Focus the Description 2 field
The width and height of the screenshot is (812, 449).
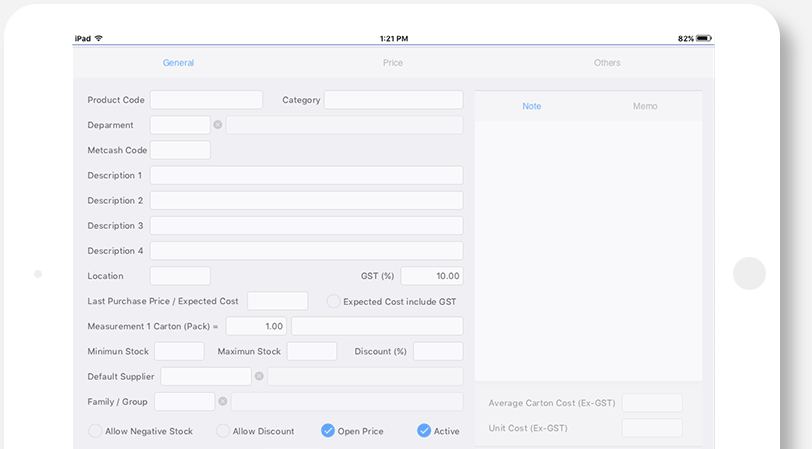coord(307,200)
